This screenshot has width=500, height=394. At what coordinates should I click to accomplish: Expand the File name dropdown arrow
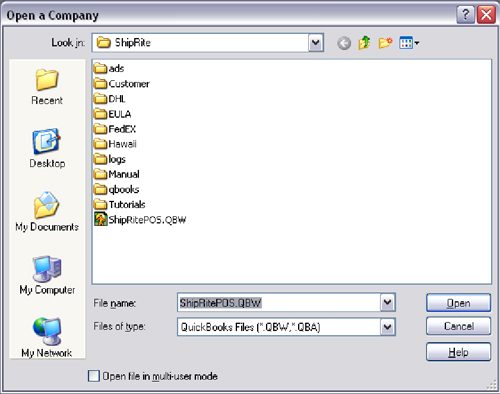pyautogui.click(x=387, y=302)
